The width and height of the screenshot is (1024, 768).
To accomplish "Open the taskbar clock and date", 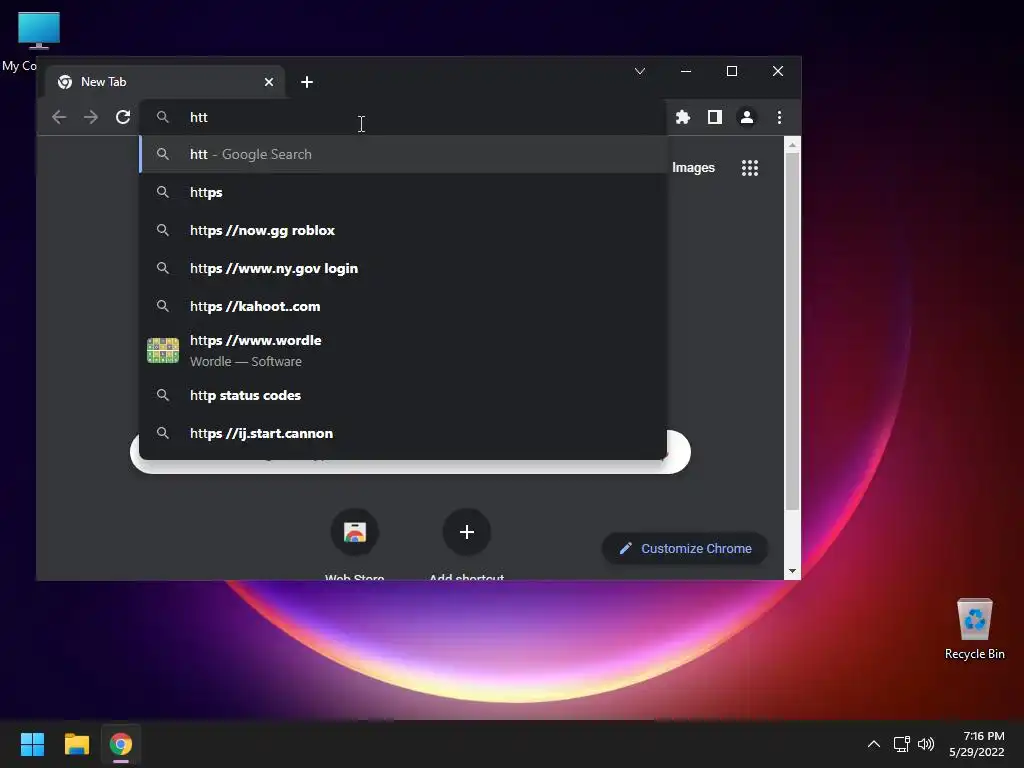I will pyautogui.click(x=977, y=744).
